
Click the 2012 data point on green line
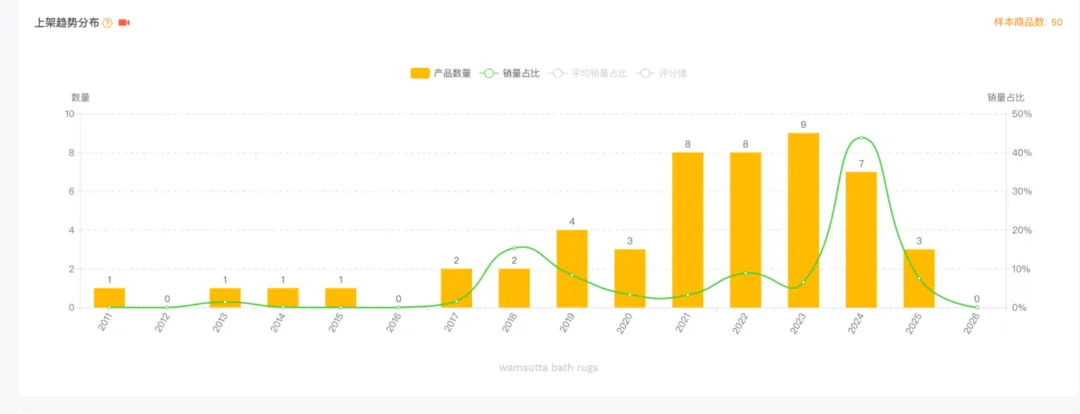click(167, 307)
